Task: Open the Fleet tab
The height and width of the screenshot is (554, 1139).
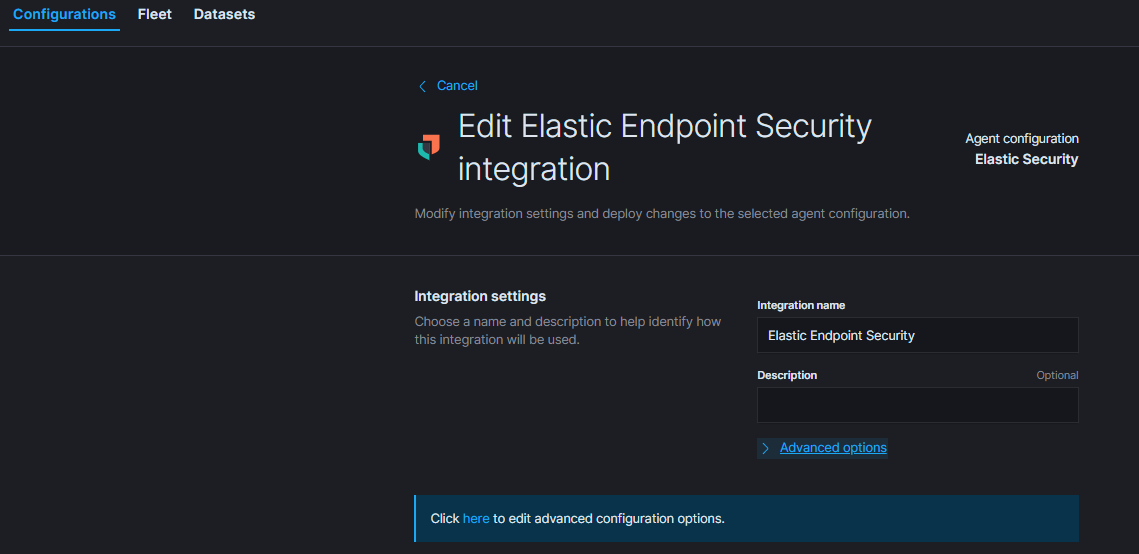Action: click(x=155, y=15)
